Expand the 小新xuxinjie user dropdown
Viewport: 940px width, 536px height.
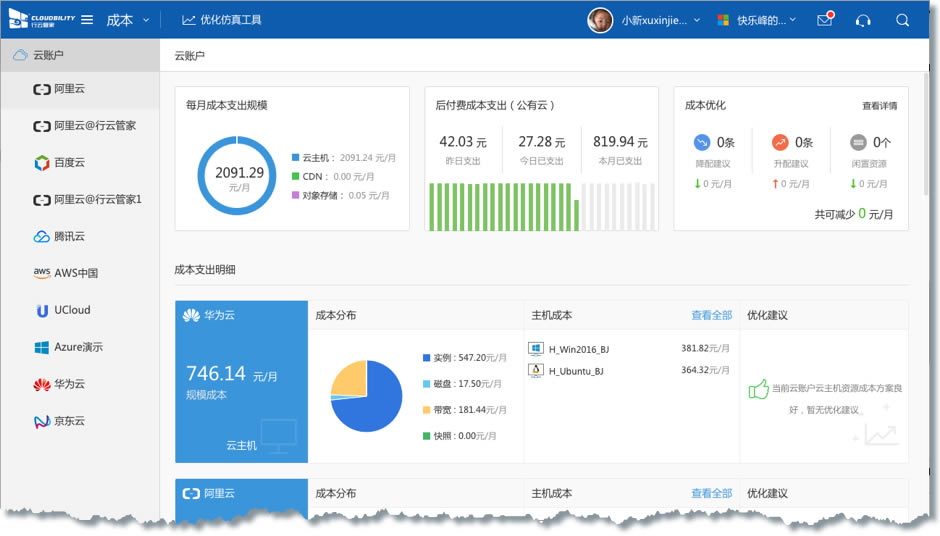point(661,20)
